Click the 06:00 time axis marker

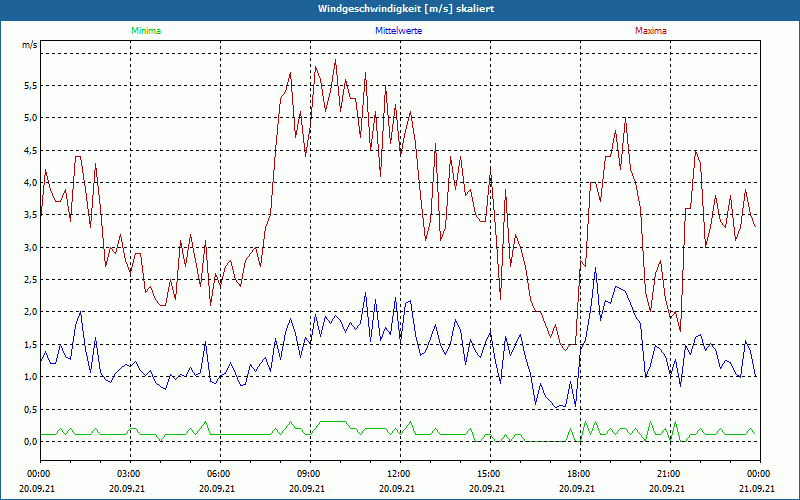click(219, 474)
